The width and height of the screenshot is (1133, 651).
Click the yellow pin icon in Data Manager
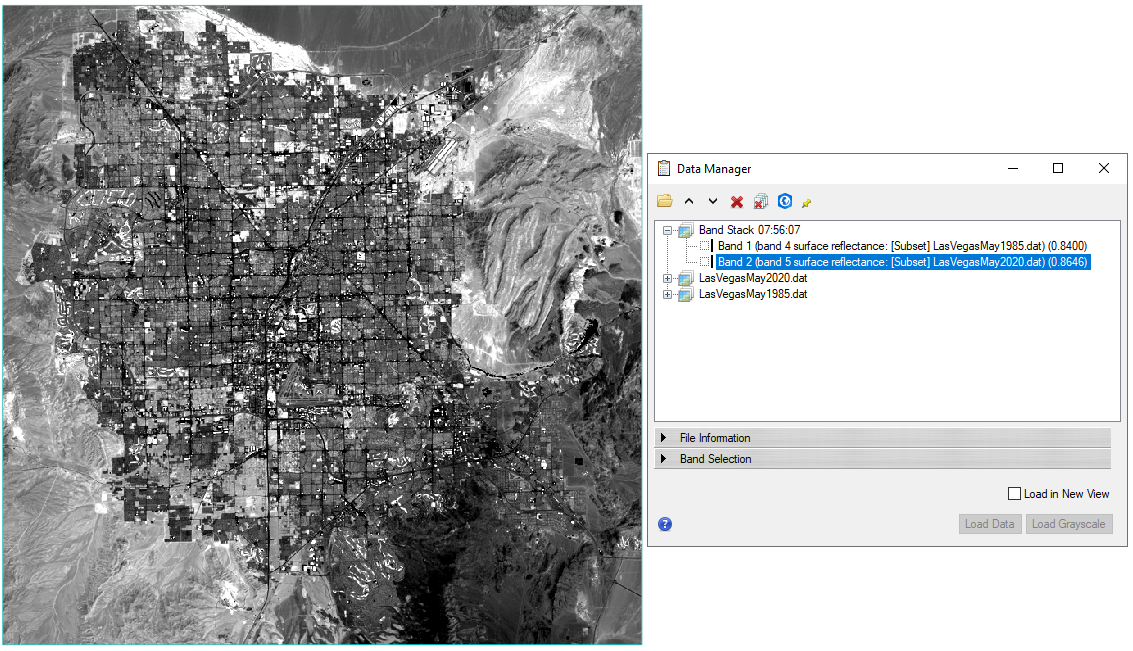807,203
